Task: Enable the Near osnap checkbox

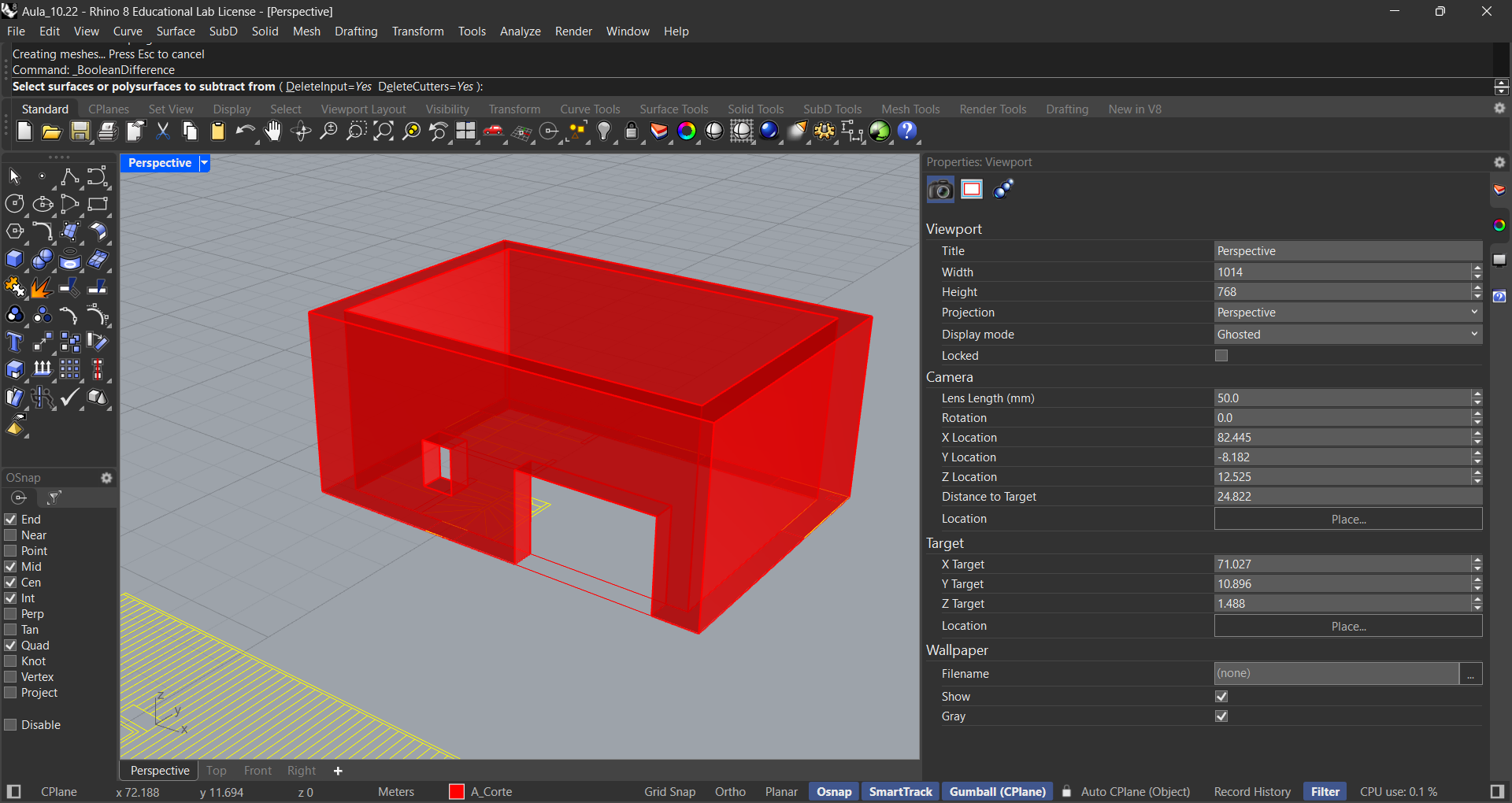Action: (x=11, y=535)
